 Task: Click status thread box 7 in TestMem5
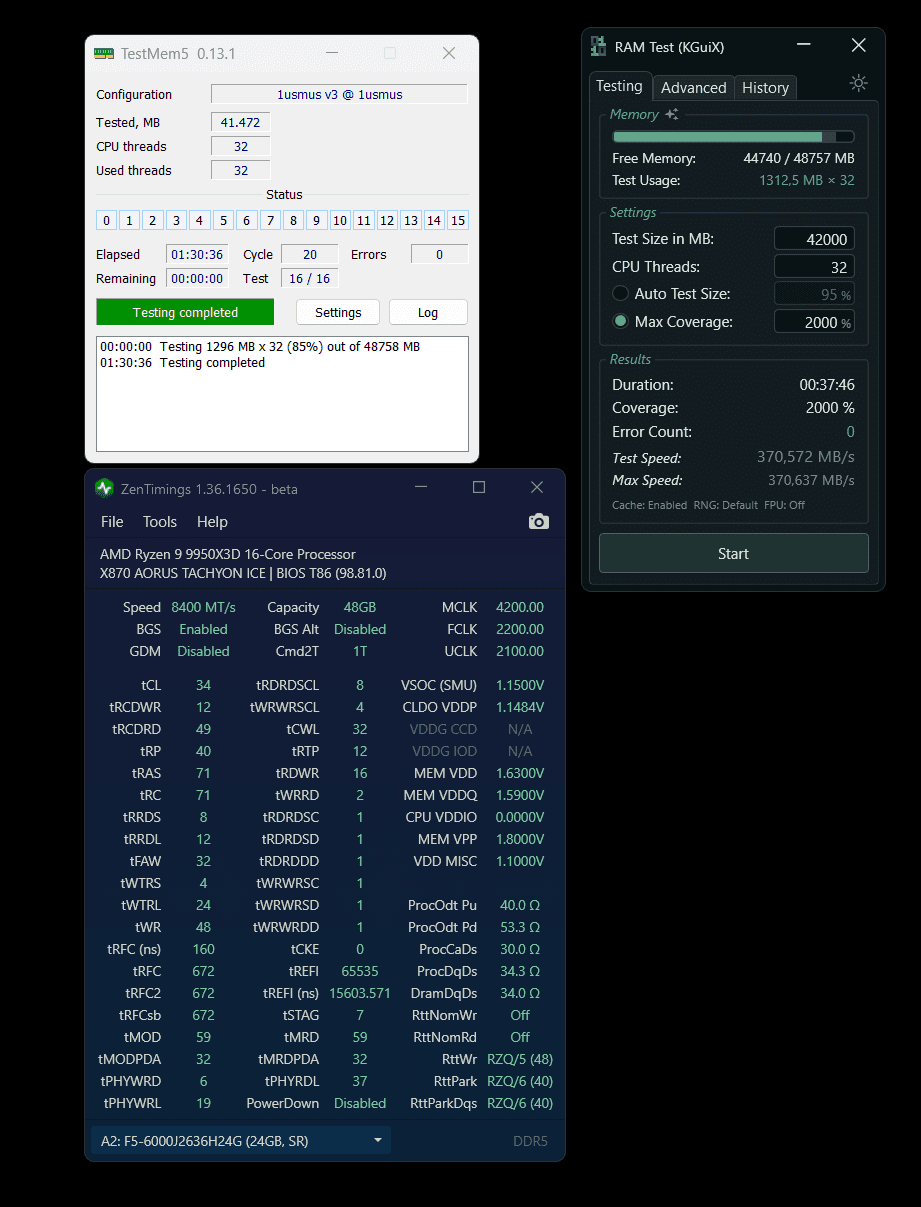tap(270, 221)
